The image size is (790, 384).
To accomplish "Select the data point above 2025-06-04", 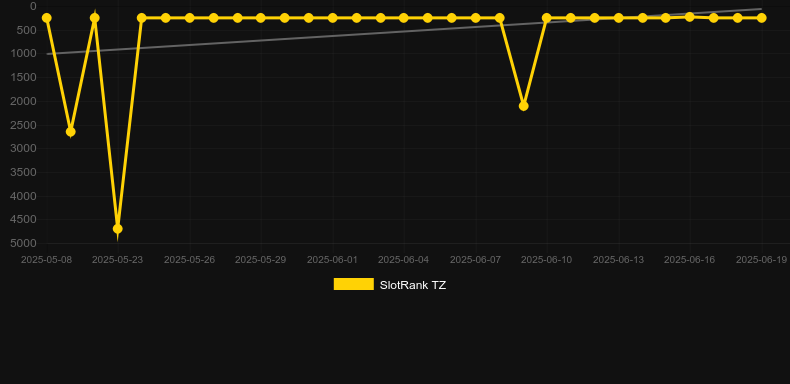I will (x=404, y=18).
